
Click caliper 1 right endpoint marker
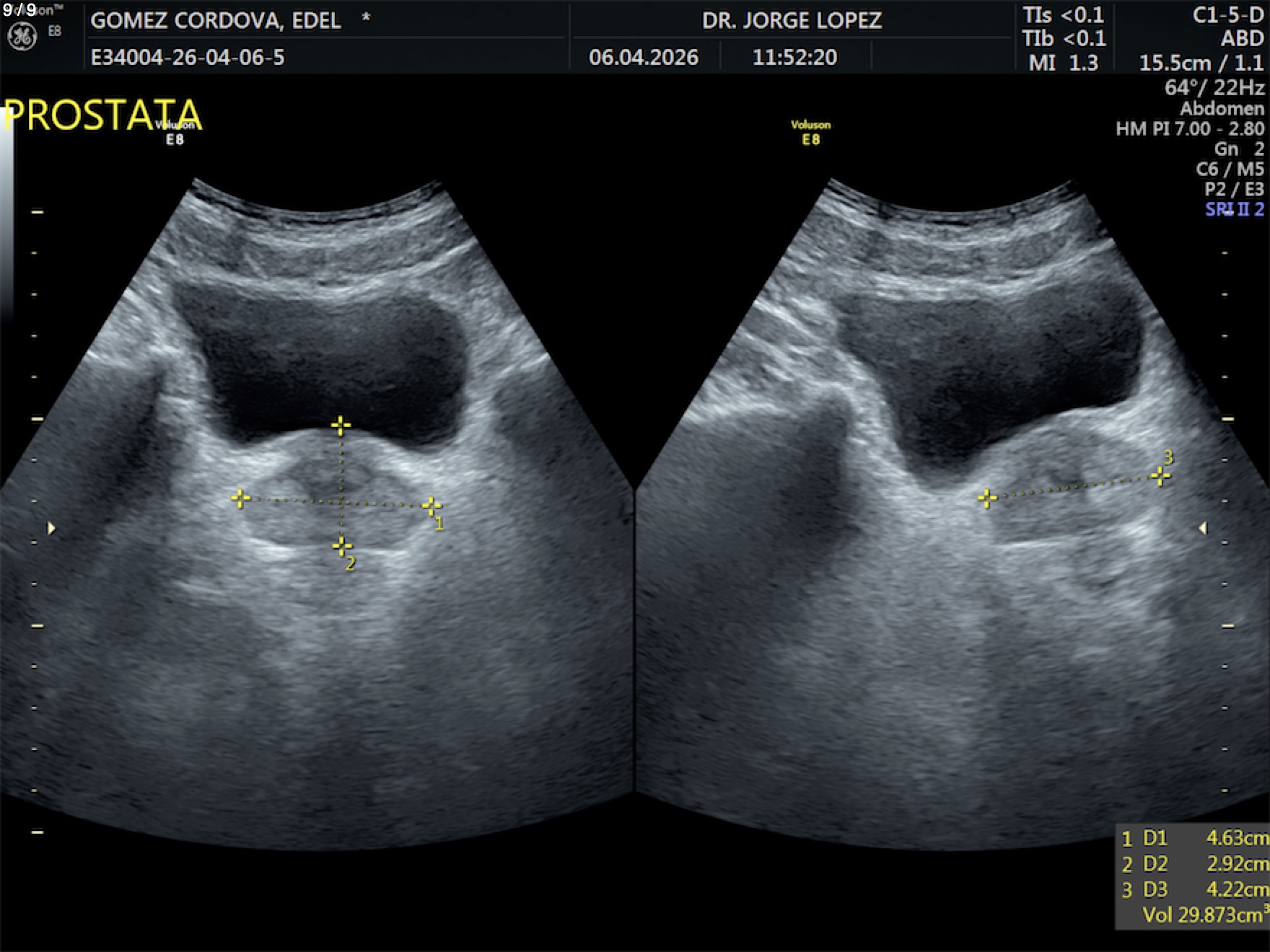pyautogui.click(x=431, y=506)
